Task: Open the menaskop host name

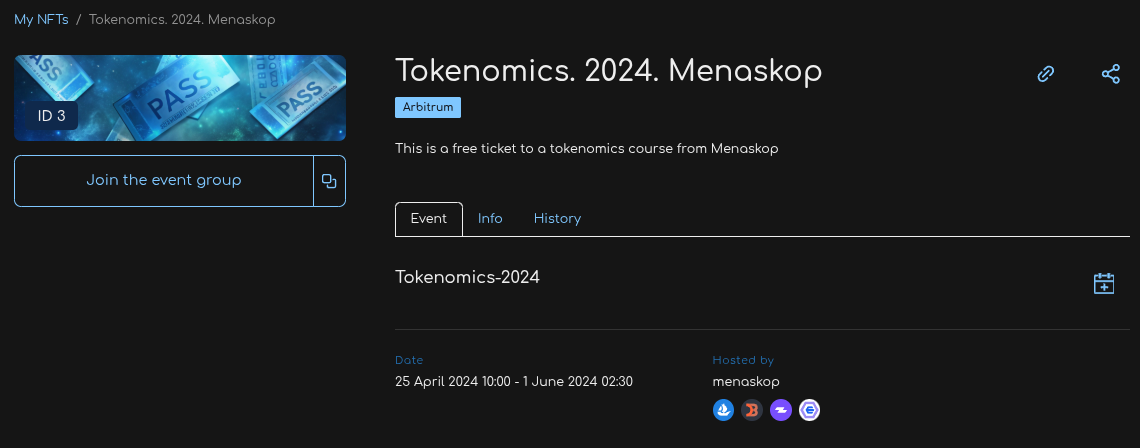Action: (x=746, y=382)
